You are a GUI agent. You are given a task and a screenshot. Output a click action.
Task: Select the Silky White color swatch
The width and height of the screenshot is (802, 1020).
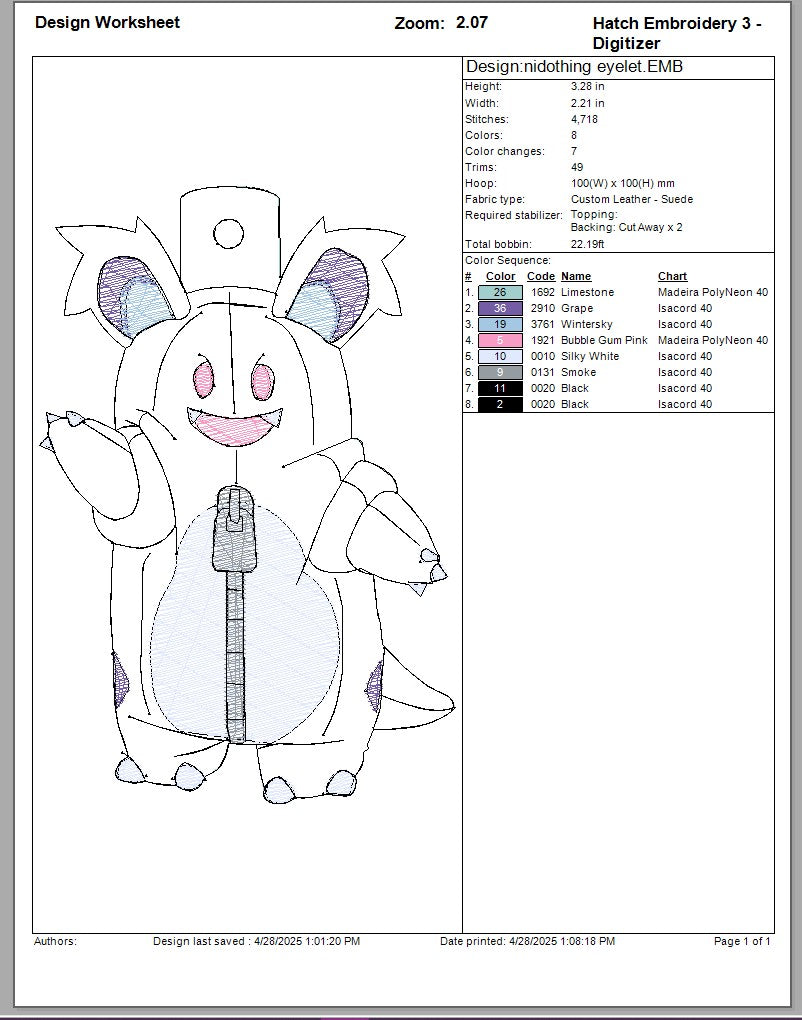pos(500,356)
